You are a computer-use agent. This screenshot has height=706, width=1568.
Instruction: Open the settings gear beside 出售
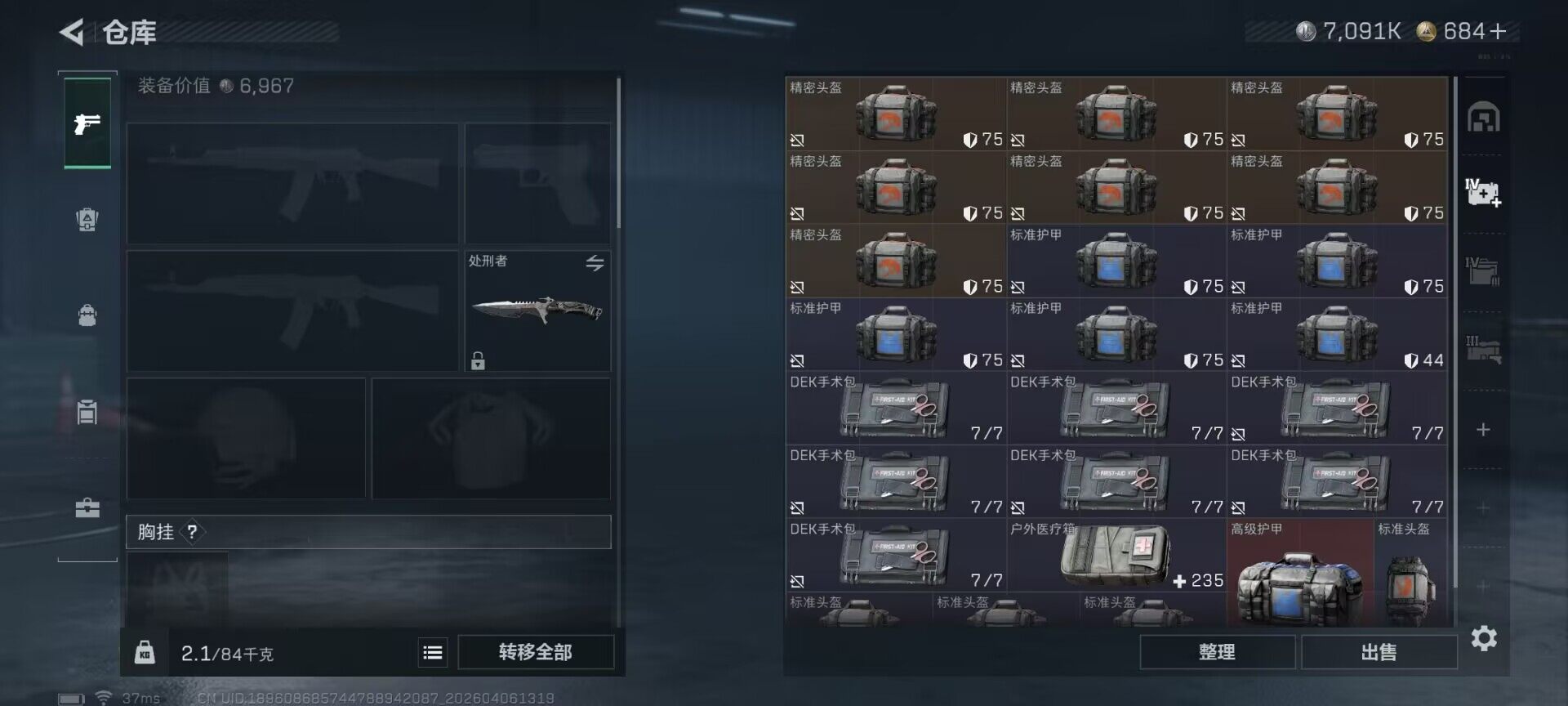pyautogui.click(x=1484, y=638)
